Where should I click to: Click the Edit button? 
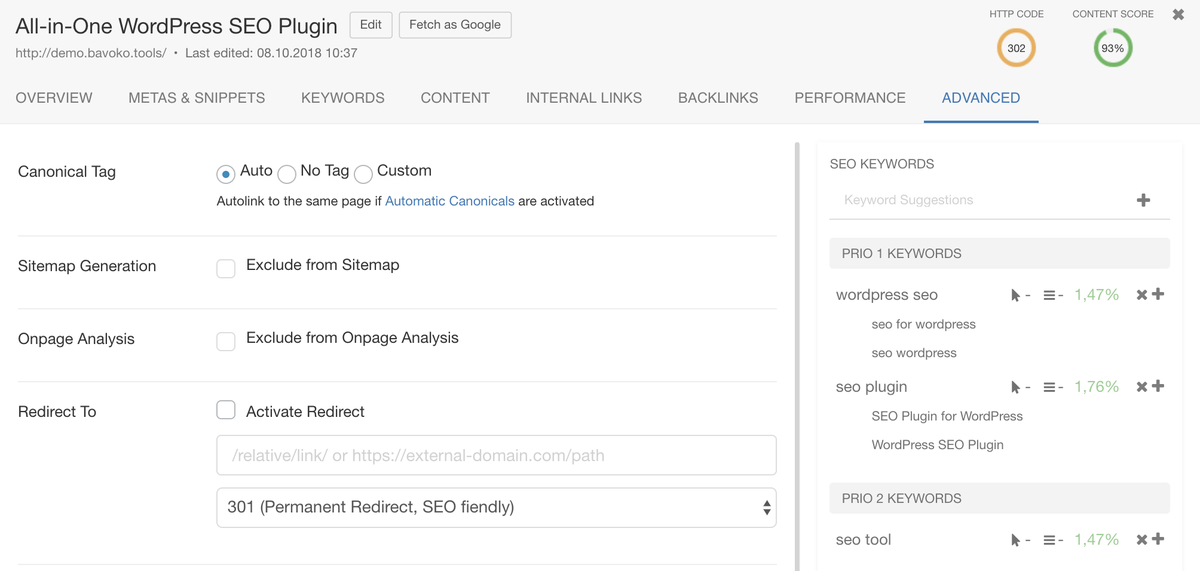pos(371,25)
